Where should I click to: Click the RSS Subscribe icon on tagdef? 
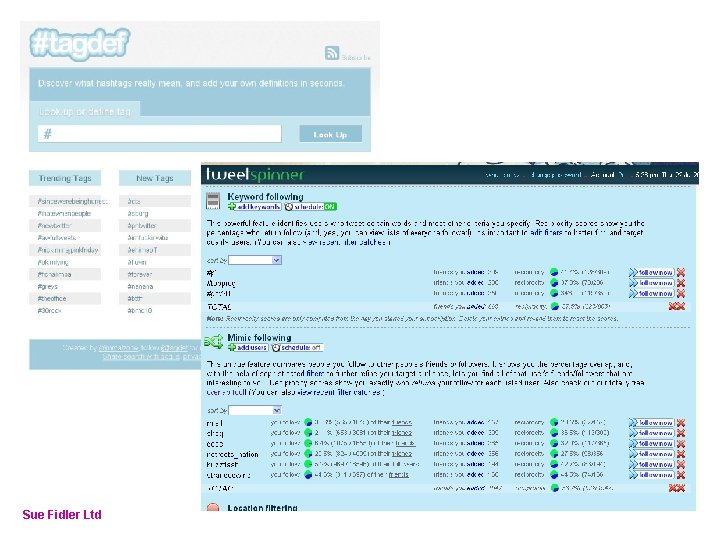pyautogui.click(x=332, y=53)
